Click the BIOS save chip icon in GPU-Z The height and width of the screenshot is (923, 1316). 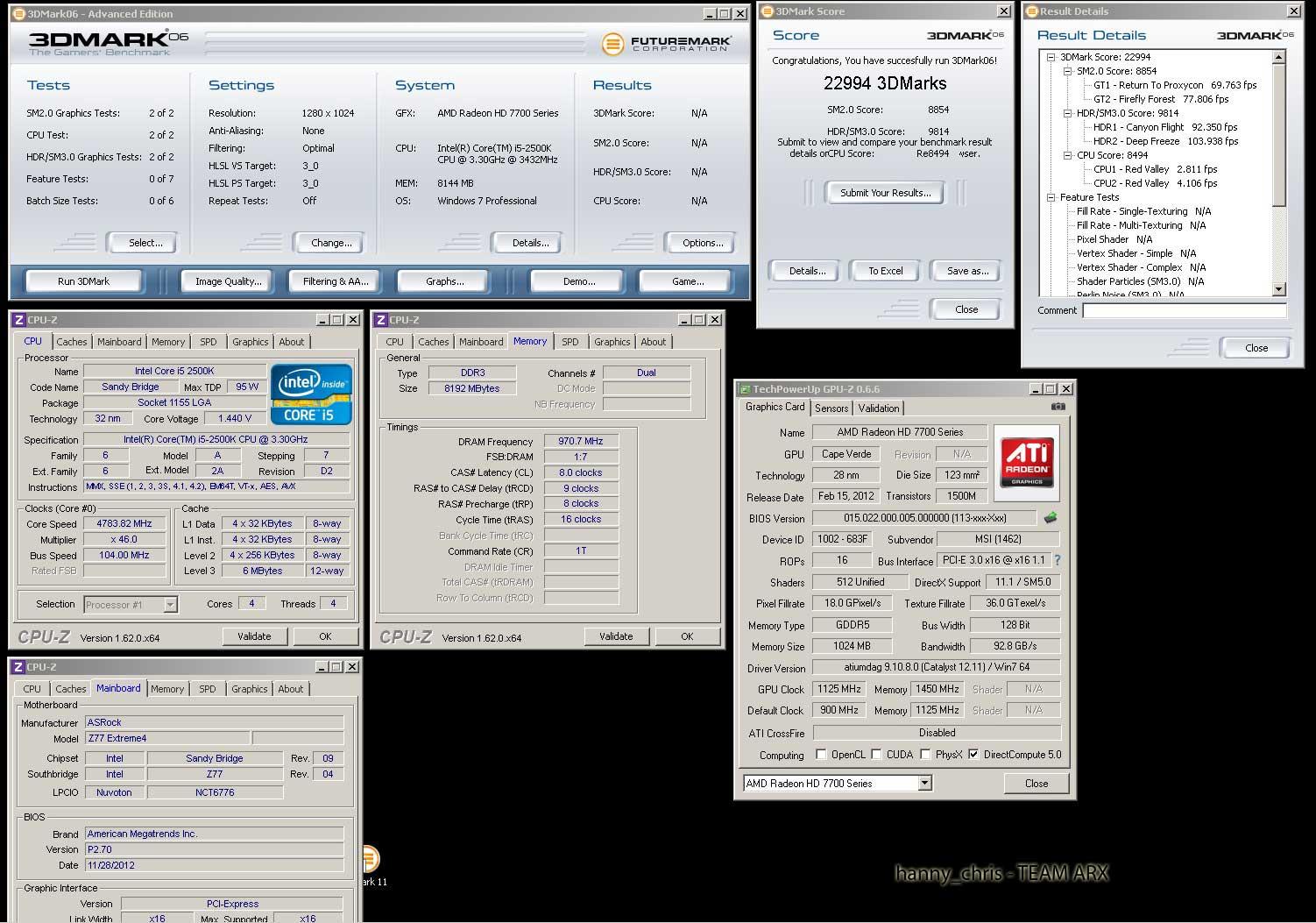pyautogui.click(x=1051, y=518)
